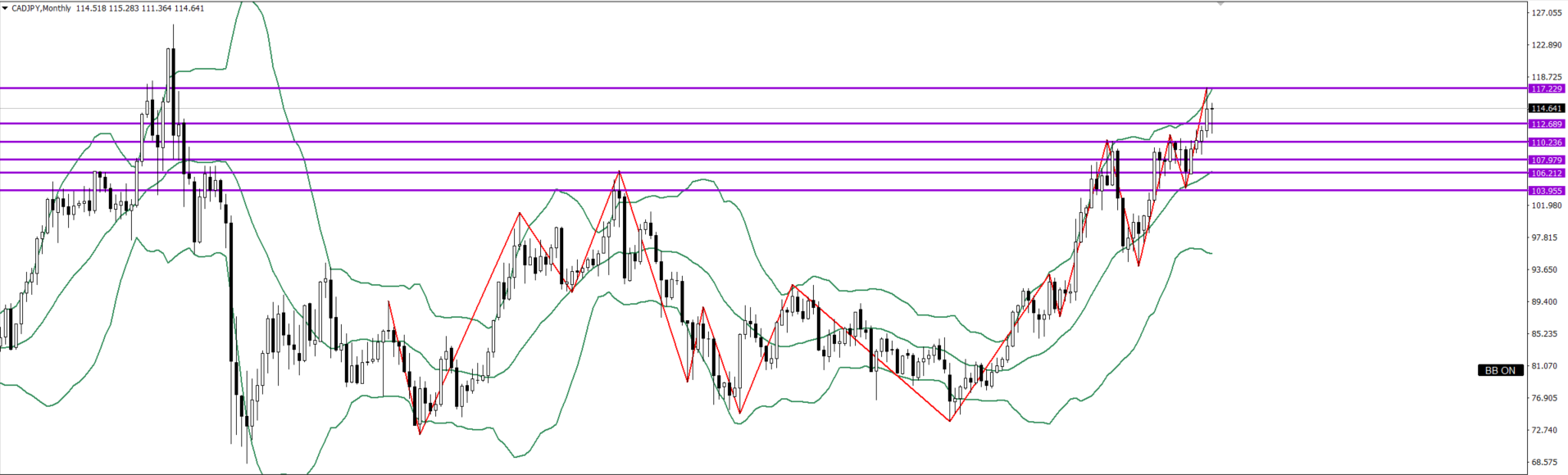Click the 107.979 horizontal line label
Viewport: 1568px width, 475px height.
1547,161
